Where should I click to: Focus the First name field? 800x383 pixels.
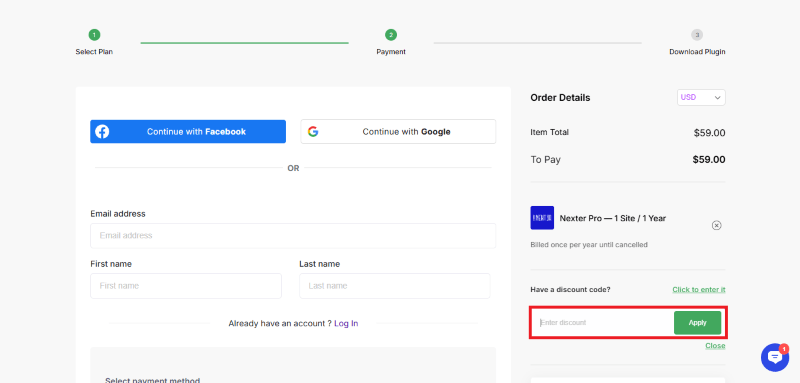point(186,286)
